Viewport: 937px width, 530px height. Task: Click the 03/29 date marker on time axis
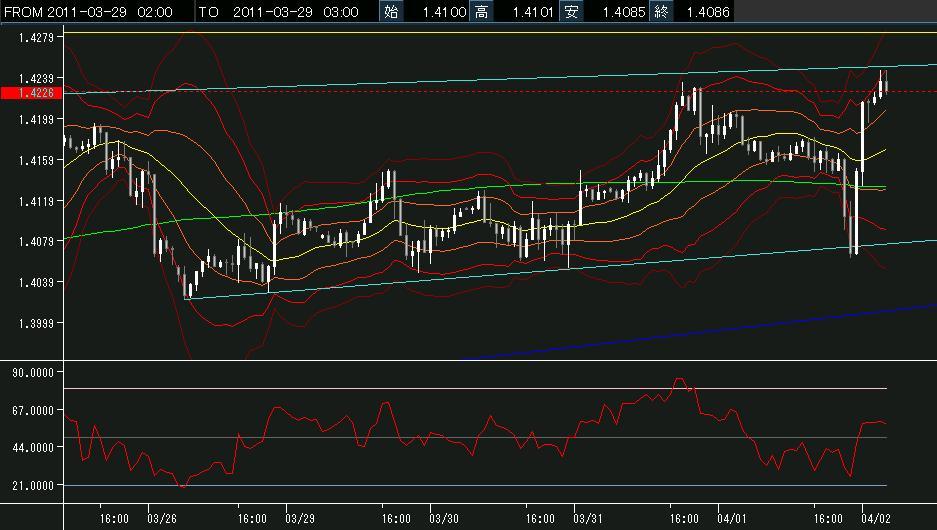300,519
